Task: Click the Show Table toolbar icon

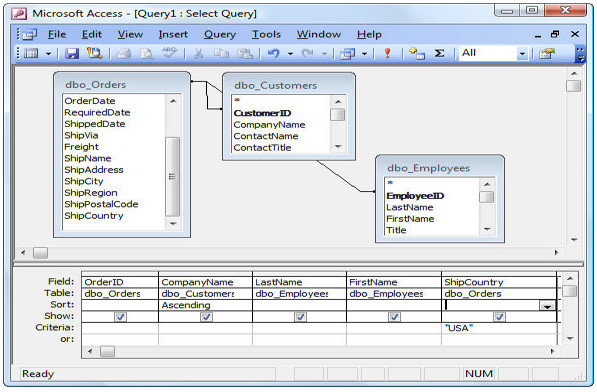Action: click(x=417, y=53)
